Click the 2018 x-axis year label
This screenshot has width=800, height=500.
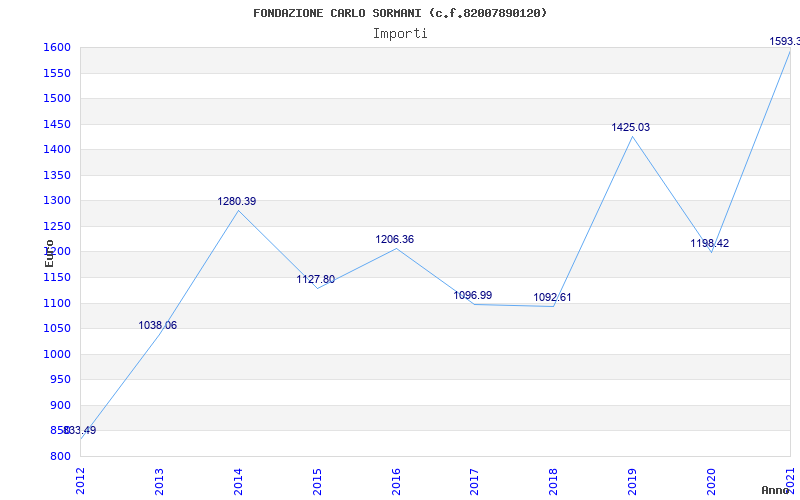pos(554,481)
